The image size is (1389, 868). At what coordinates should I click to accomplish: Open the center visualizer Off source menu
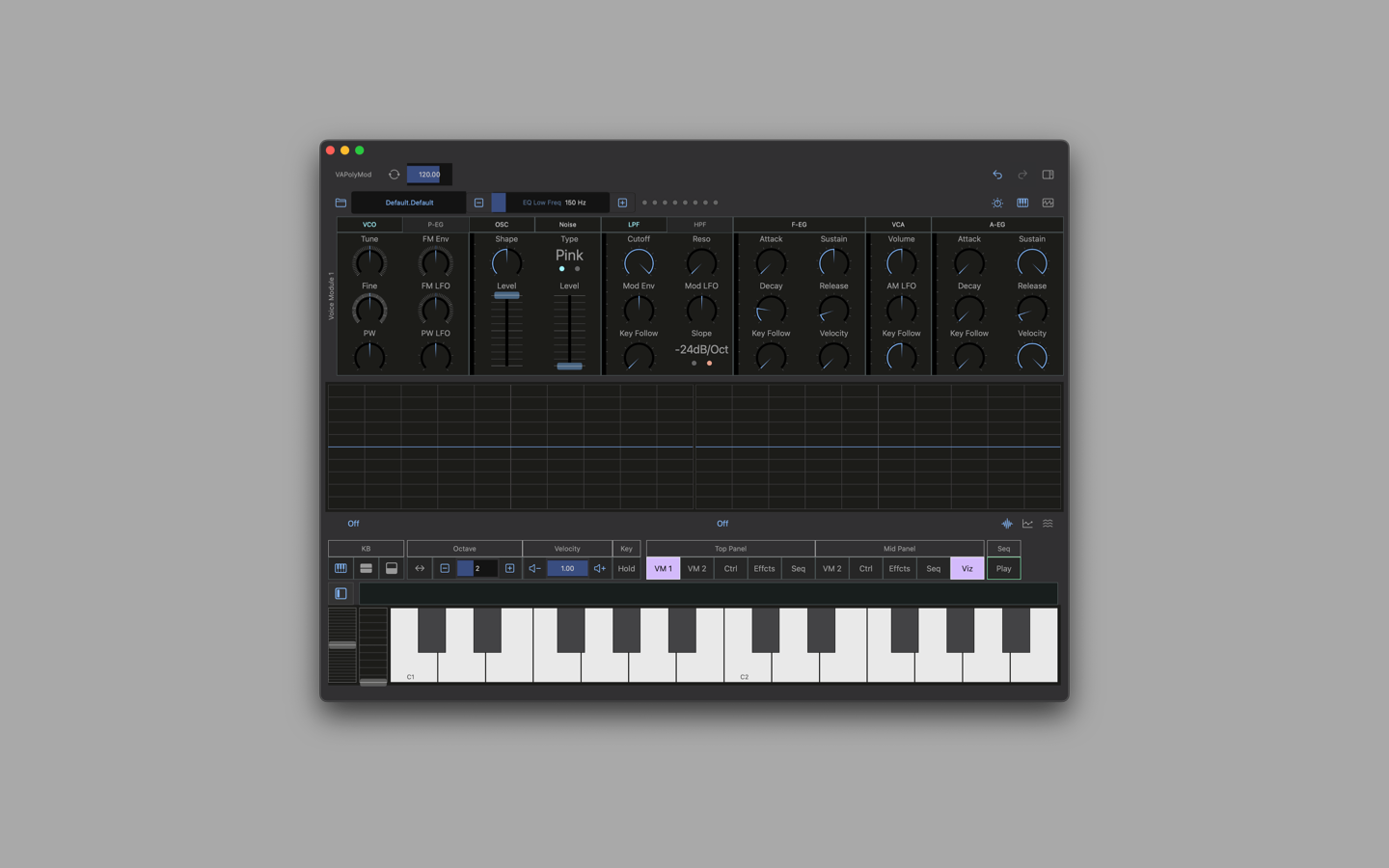point(722,524)
